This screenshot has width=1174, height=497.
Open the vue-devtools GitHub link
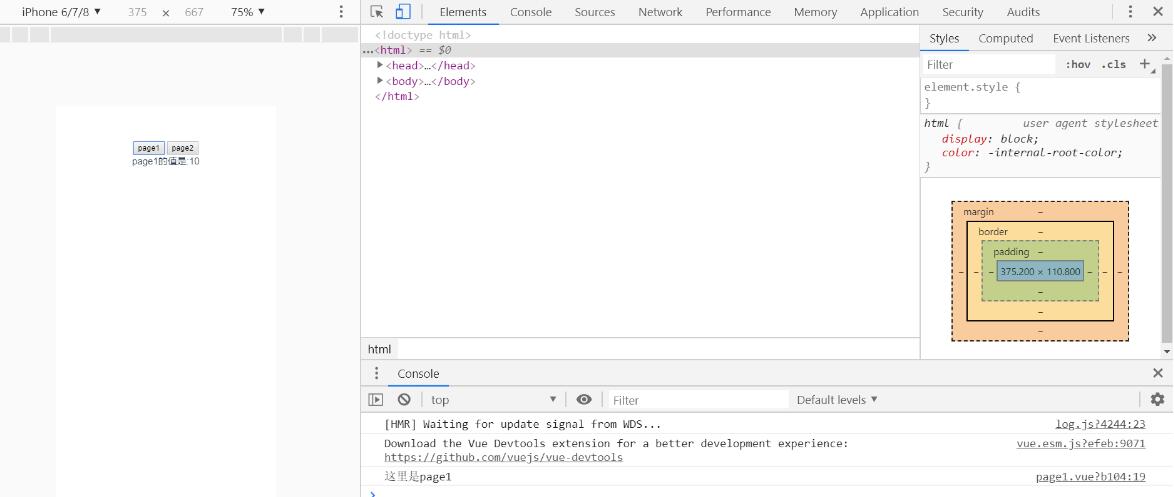point(503,457)
